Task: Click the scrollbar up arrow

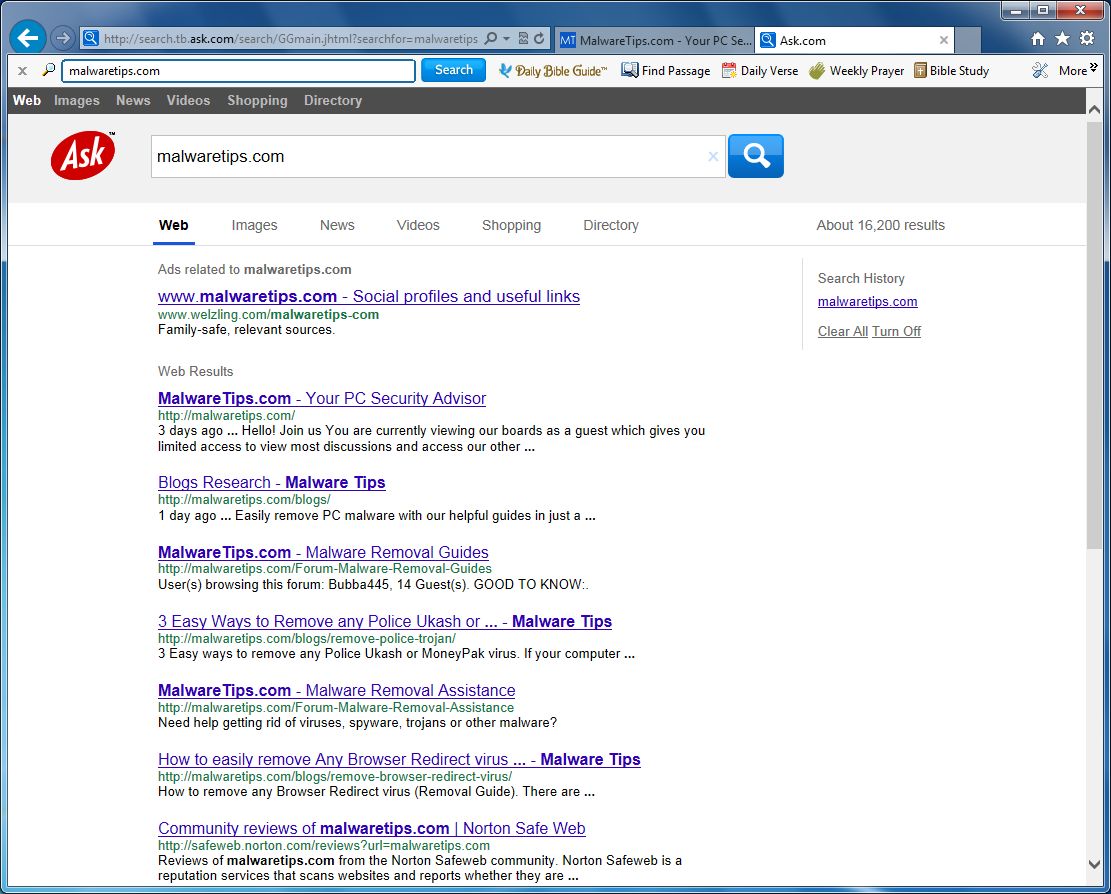Action: click(1094, 110)
